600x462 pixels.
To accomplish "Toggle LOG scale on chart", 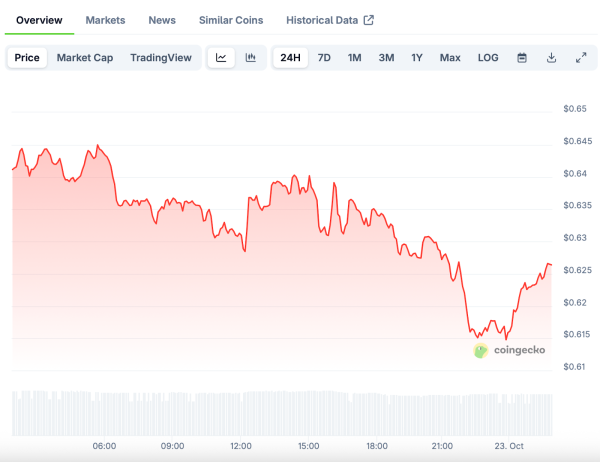I will coord(488,58).
